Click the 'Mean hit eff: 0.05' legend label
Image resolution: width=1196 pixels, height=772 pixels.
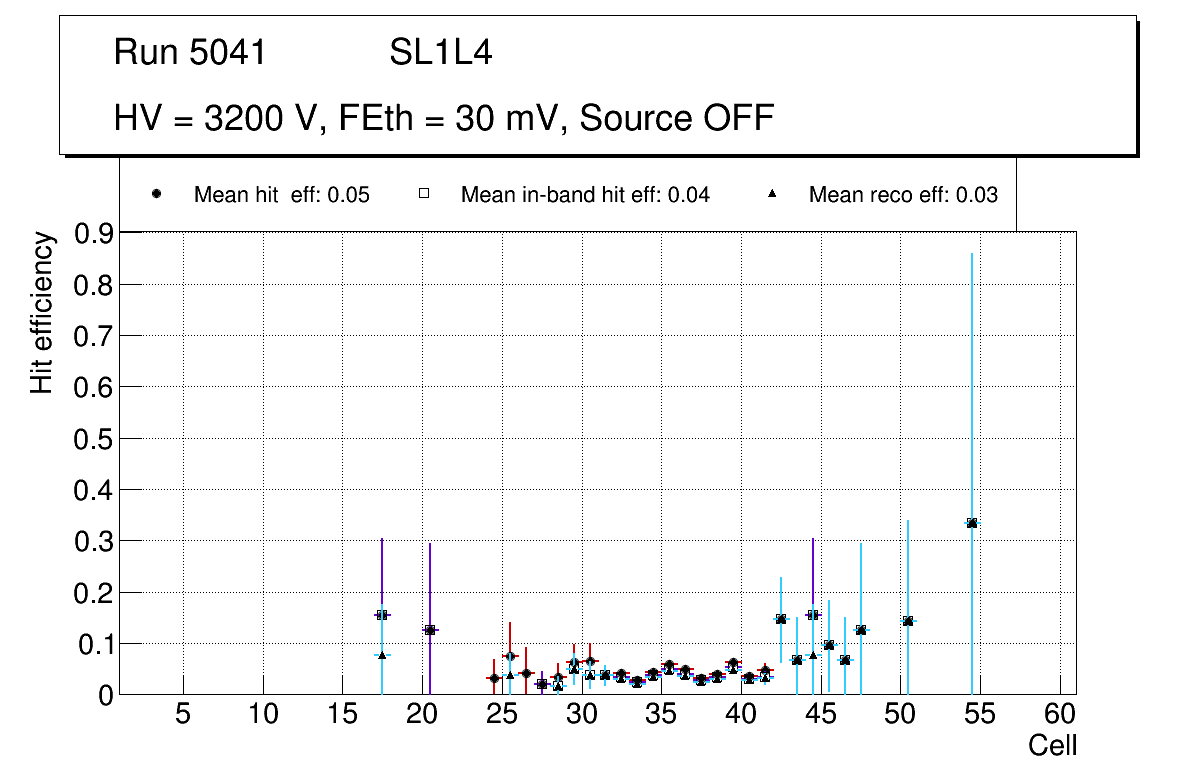click(281, 195)
